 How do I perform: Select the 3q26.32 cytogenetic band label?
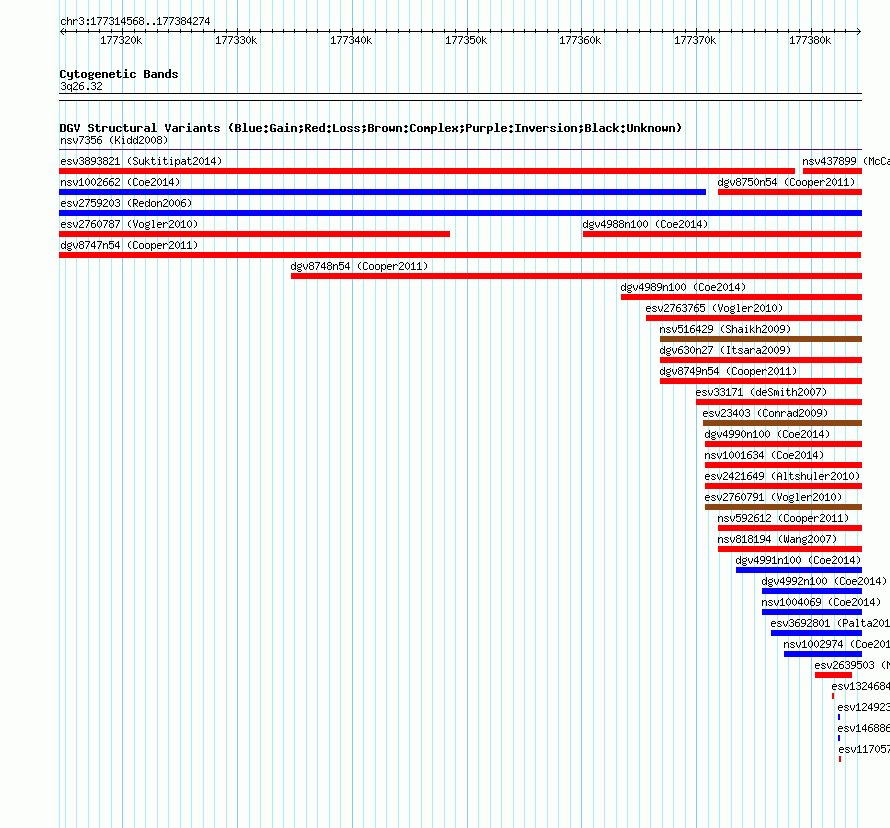click(x=81, y=86)
